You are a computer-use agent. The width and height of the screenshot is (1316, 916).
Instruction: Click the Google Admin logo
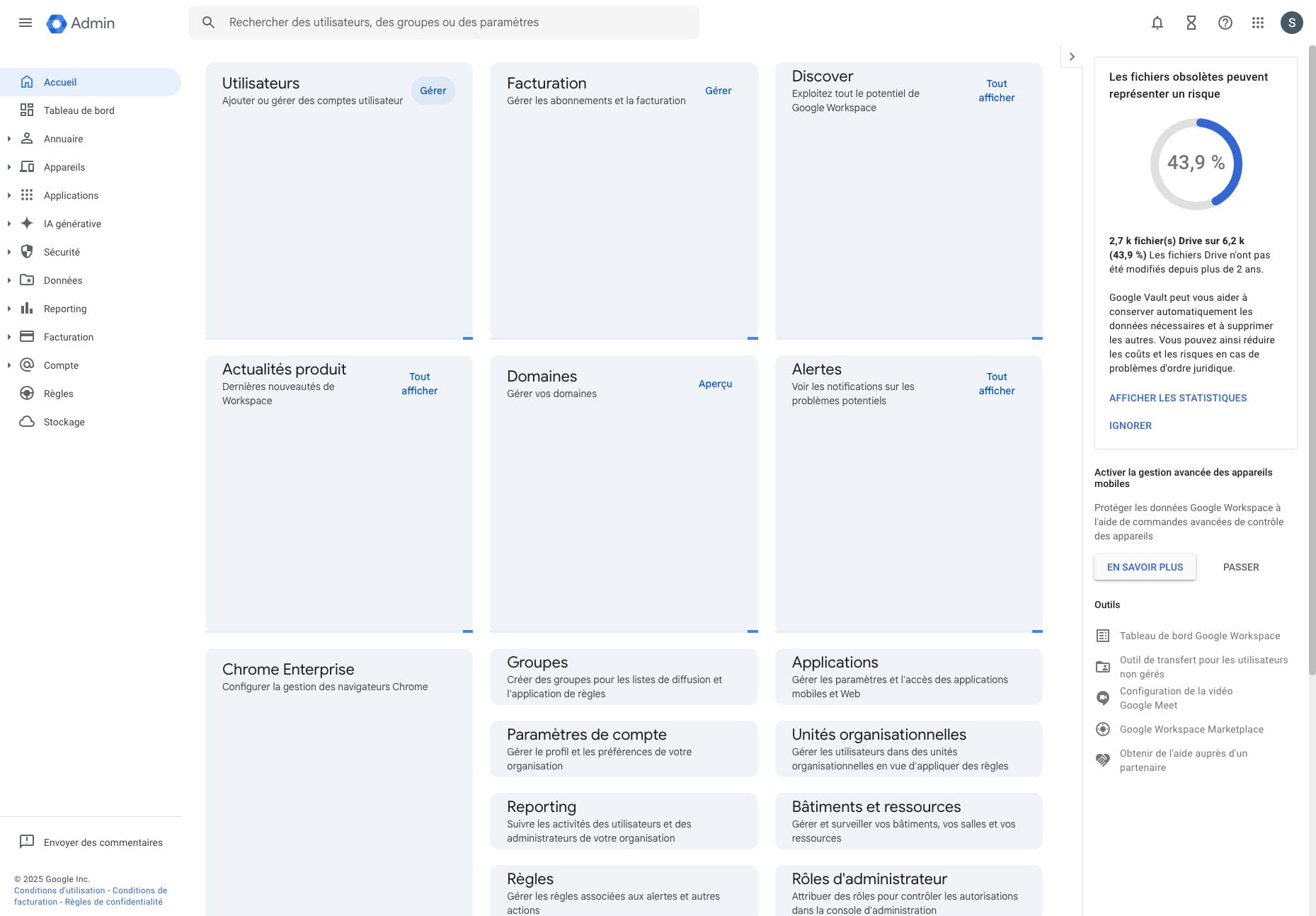pyautogui.click(x=81, y=23)
